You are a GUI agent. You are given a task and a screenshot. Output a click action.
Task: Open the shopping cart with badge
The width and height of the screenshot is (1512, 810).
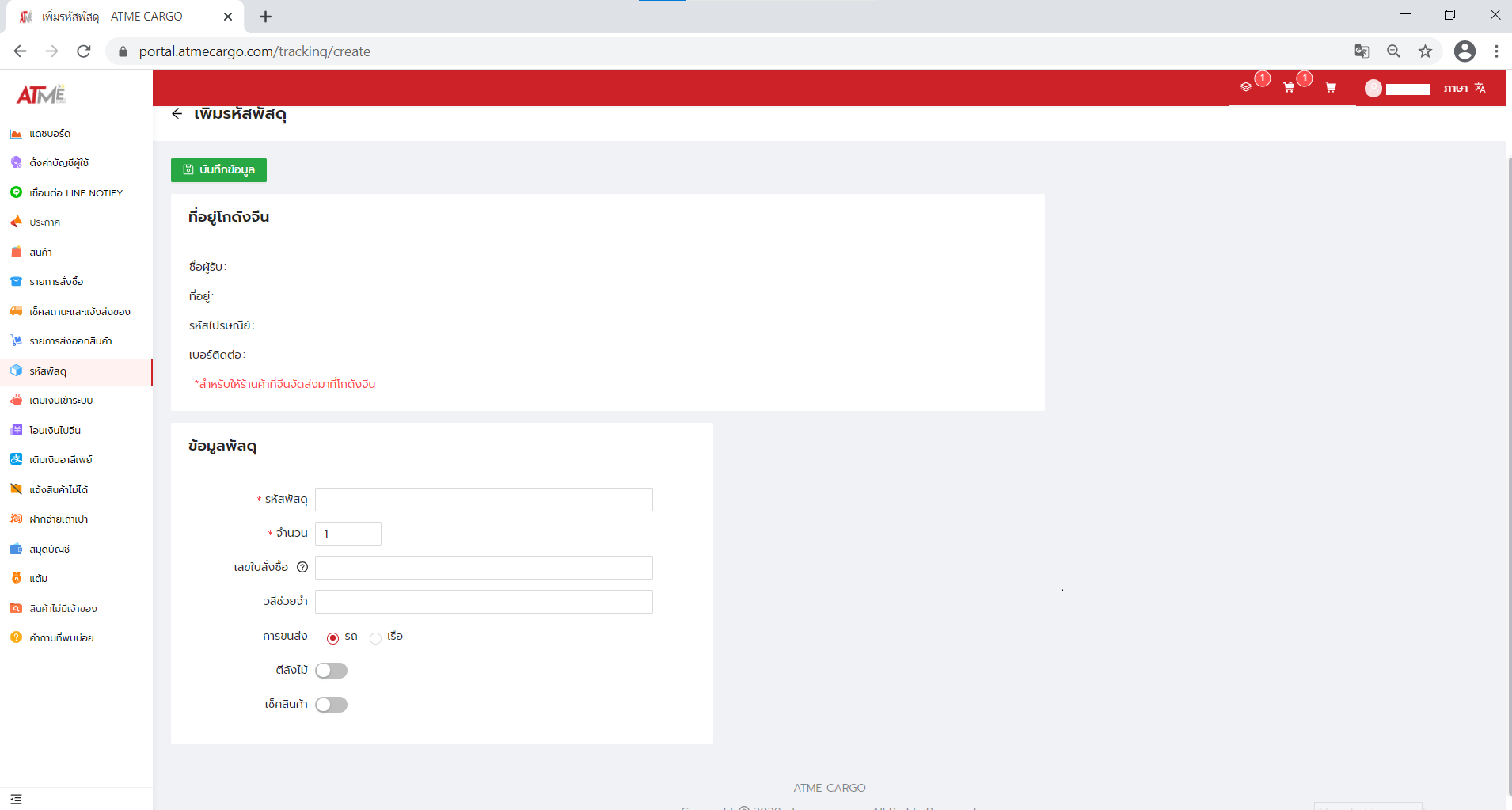coord(1289,87)
